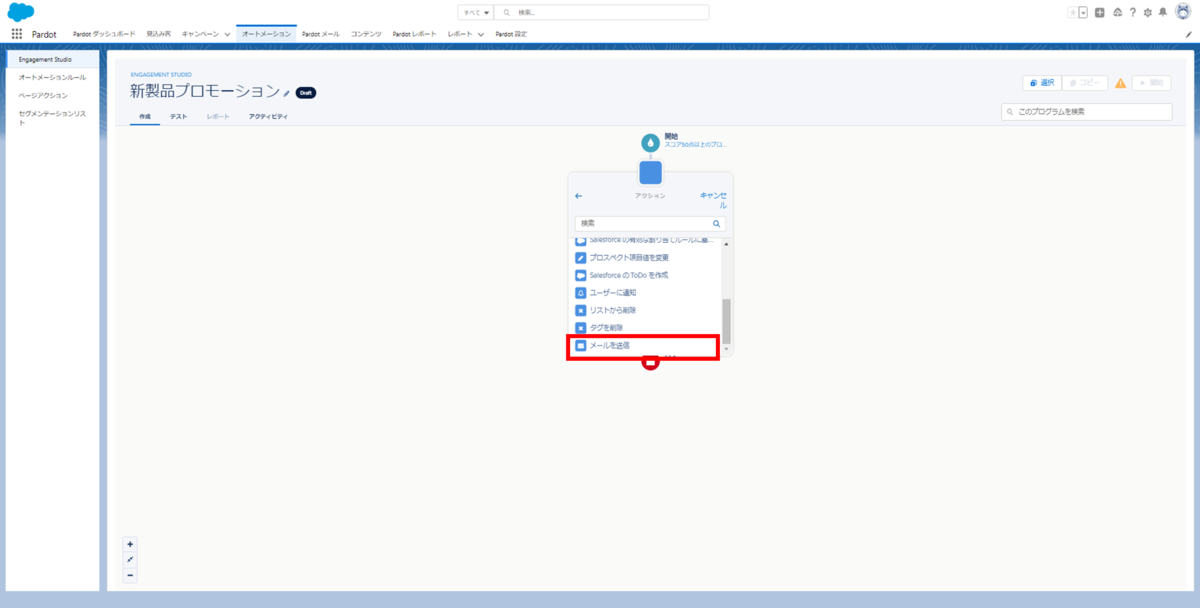This screenshot has width=1200, height=608.
Task: Open the App Launcher grid icon
Action: (x=17, y=33)
